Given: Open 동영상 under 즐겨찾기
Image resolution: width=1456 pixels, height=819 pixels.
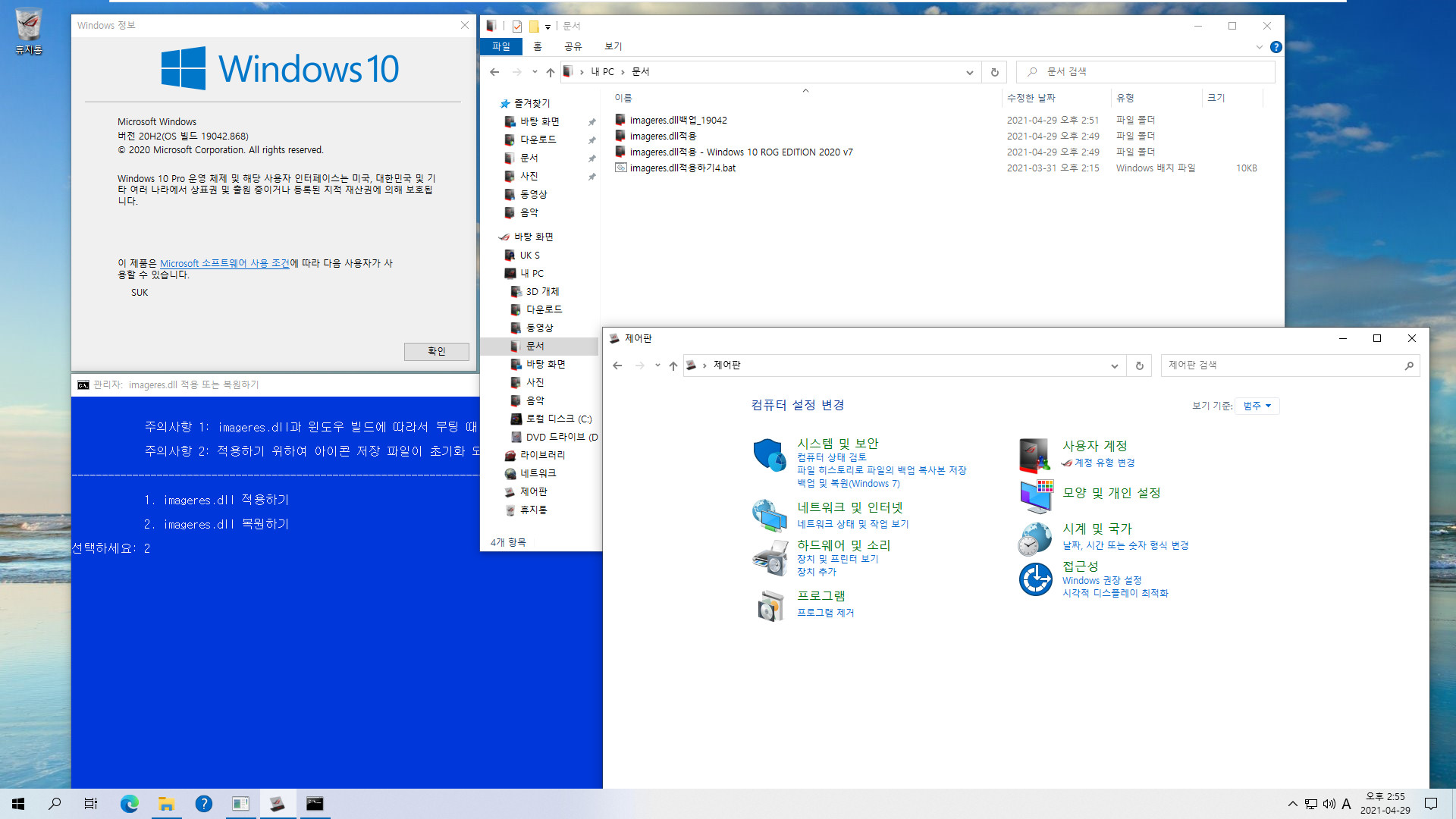Looking at the screenshot, I should (533, 194).
